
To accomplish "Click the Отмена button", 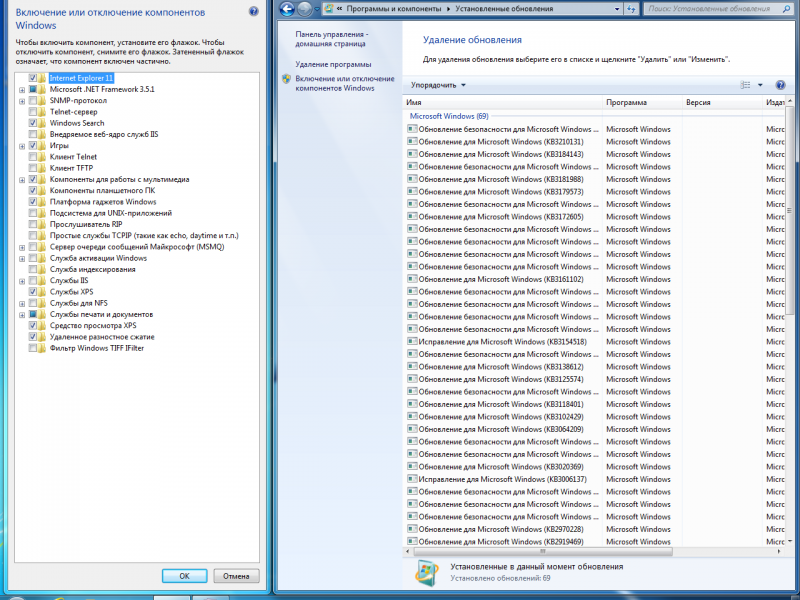I will click(x=236, y=576).
